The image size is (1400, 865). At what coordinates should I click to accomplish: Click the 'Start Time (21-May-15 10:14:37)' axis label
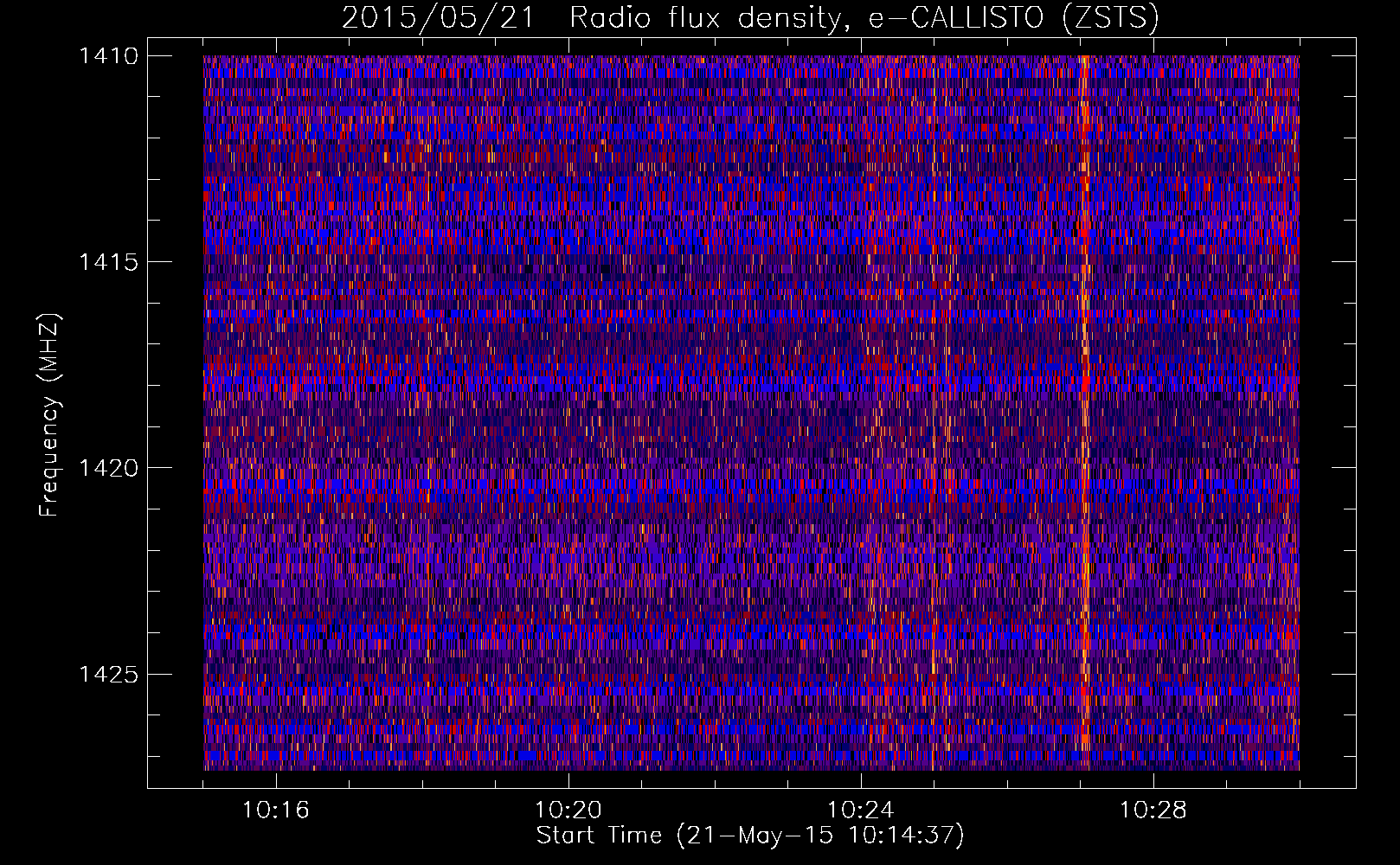point(750,836)
